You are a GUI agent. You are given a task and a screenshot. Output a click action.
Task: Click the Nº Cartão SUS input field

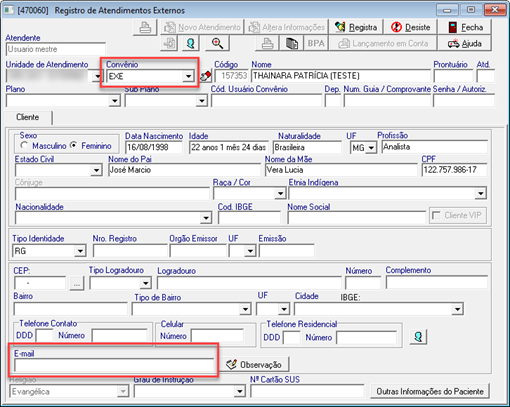pos(307,391)
